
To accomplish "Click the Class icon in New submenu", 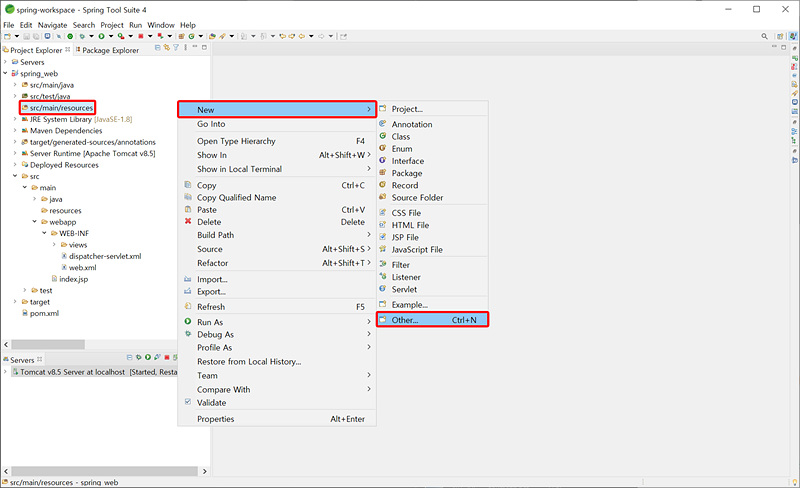I will tap(383, 136).
